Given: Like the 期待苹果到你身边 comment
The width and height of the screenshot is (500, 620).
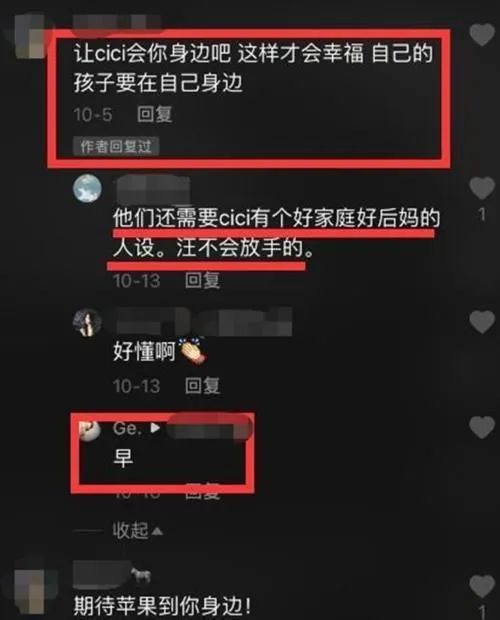Looking at the screenshot, I should [482, 586].
